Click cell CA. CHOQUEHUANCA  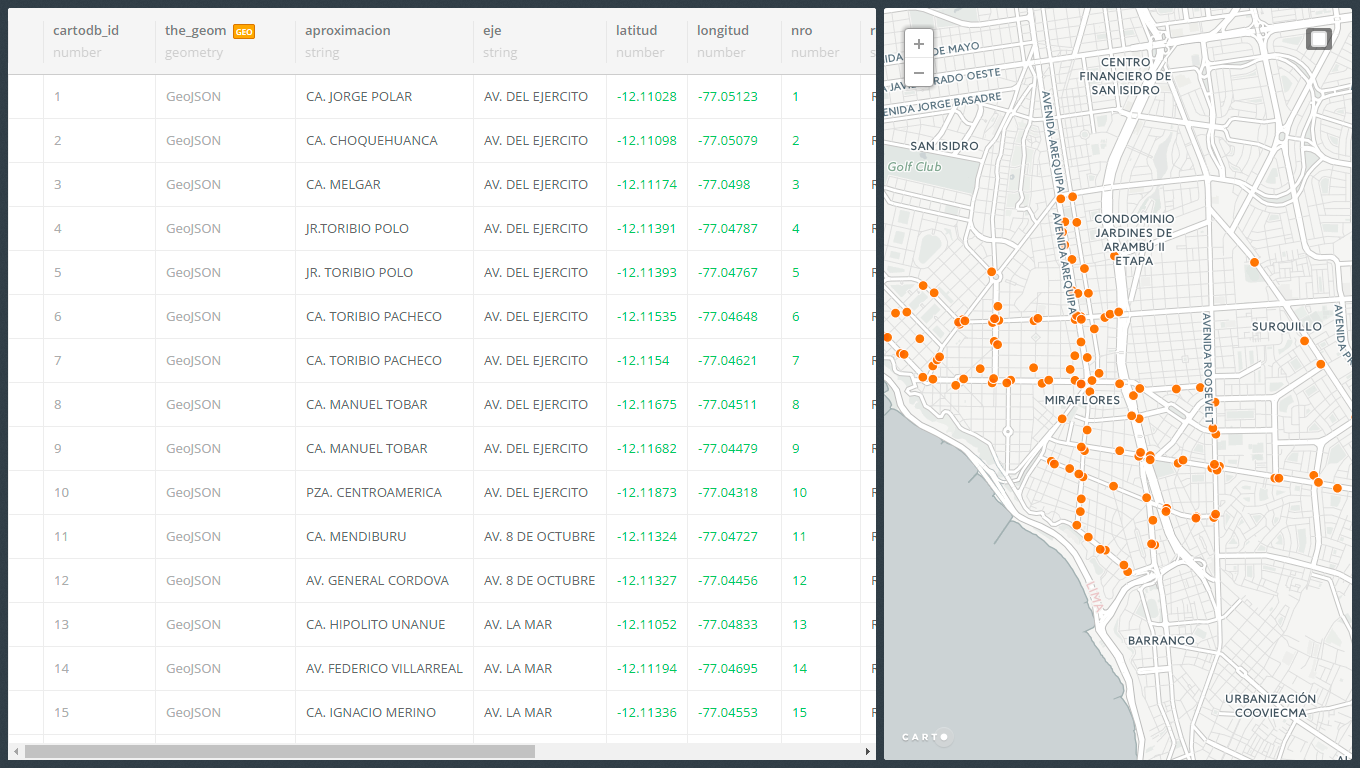point(372,141)
